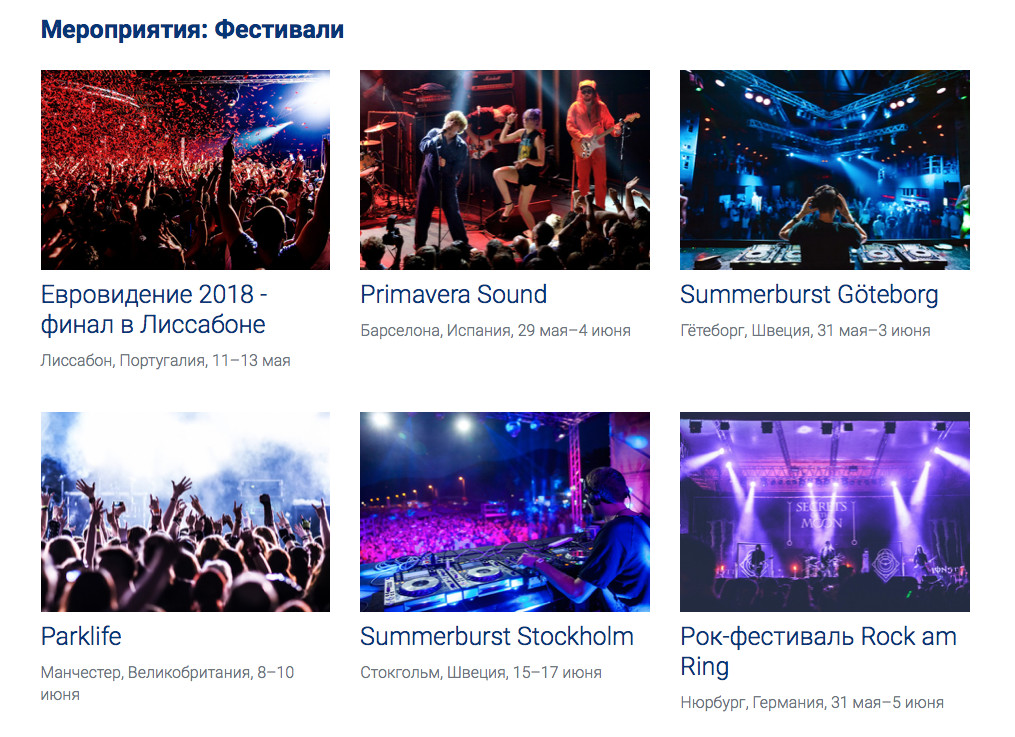The height and width of the screenshot is (737, 1015).
Task: Follow the Евровидение 2018 title link
Action: pos(154,309)
